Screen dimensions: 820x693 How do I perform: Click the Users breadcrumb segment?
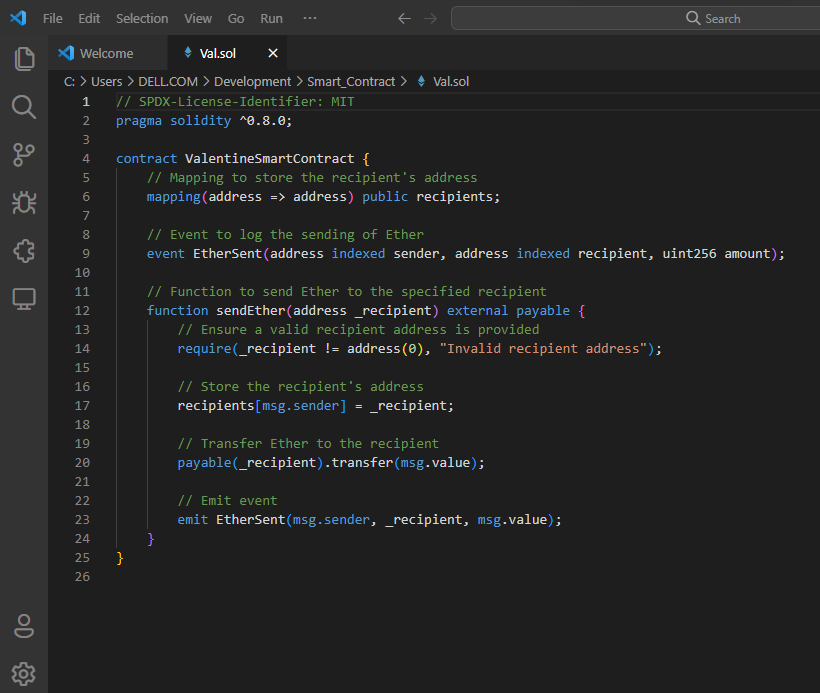(x=107, y=82)
